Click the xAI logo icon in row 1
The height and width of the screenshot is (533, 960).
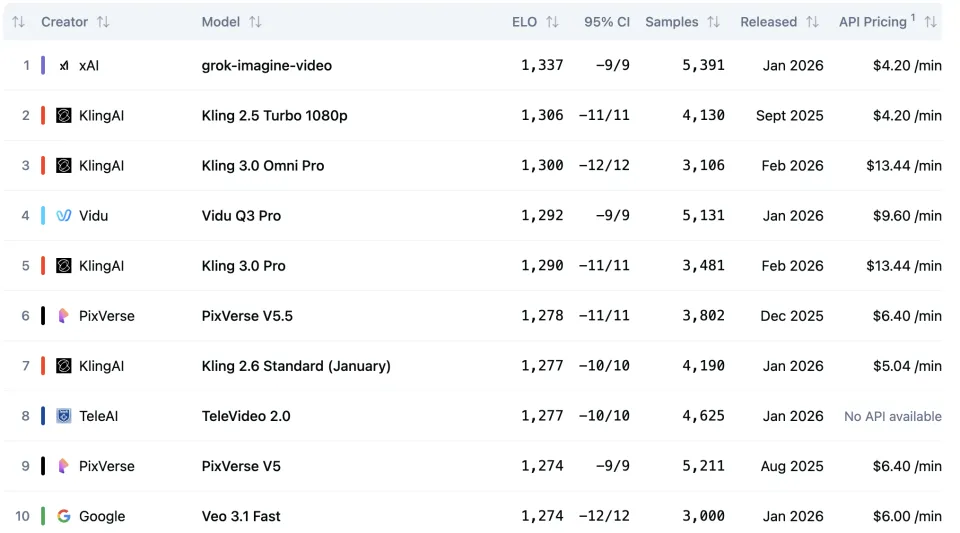(64, 66)
